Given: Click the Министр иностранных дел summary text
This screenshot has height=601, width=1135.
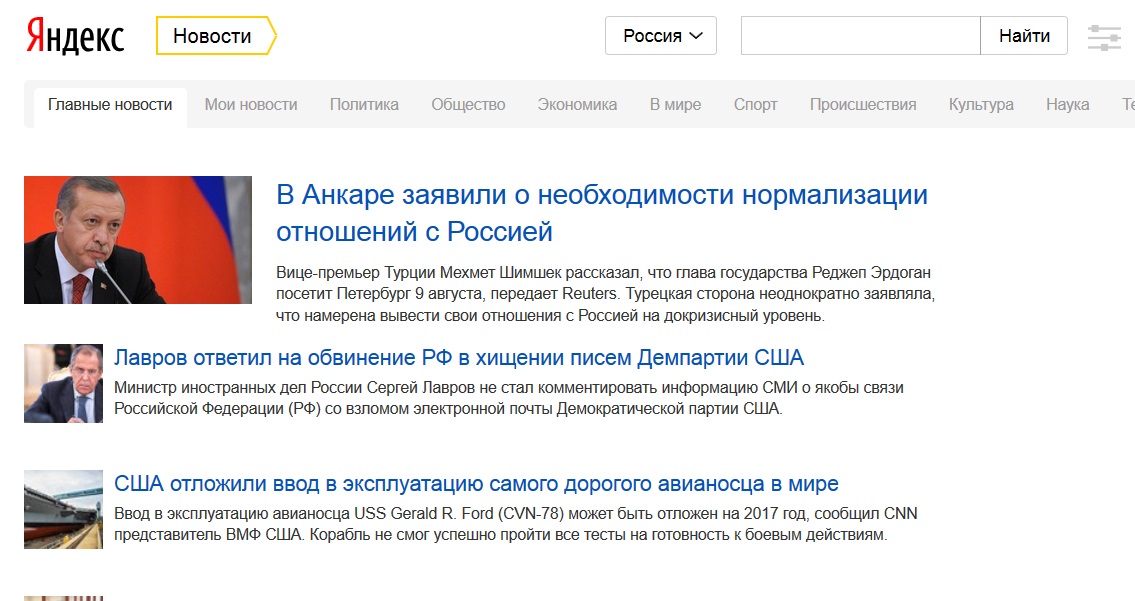Looking at the screenshot, I should point(508,398).
